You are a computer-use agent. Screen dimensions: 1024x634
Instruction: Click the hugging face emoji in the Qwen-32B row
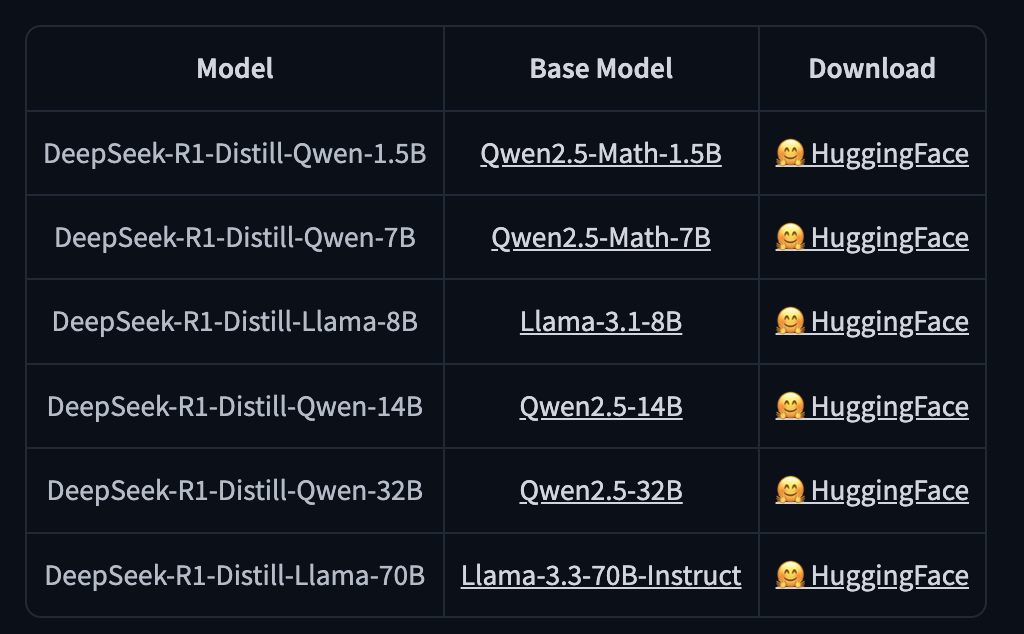(x=790, y=491)
